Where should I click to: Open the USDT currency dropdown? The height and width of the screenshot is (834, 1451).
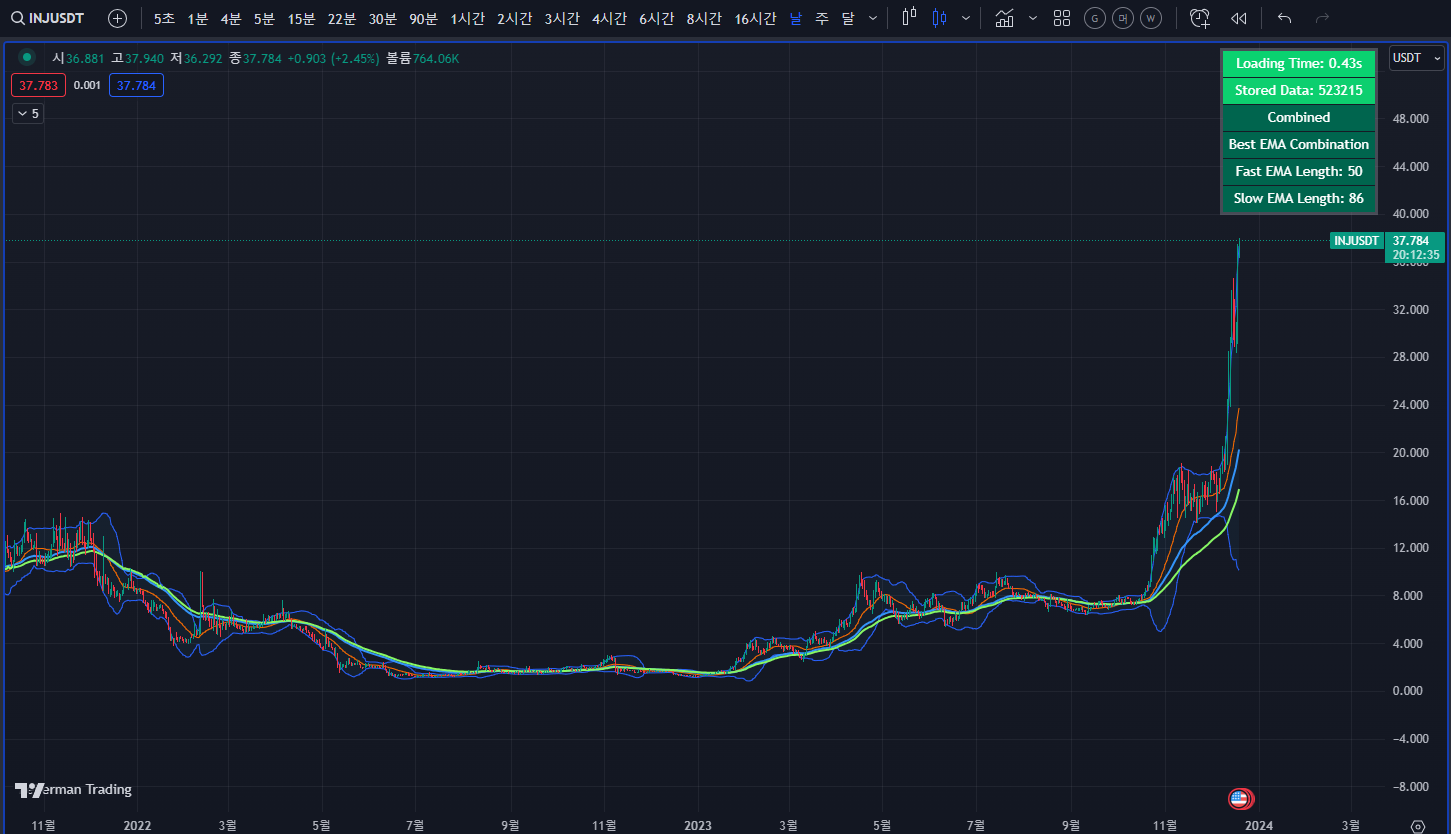1416,58
